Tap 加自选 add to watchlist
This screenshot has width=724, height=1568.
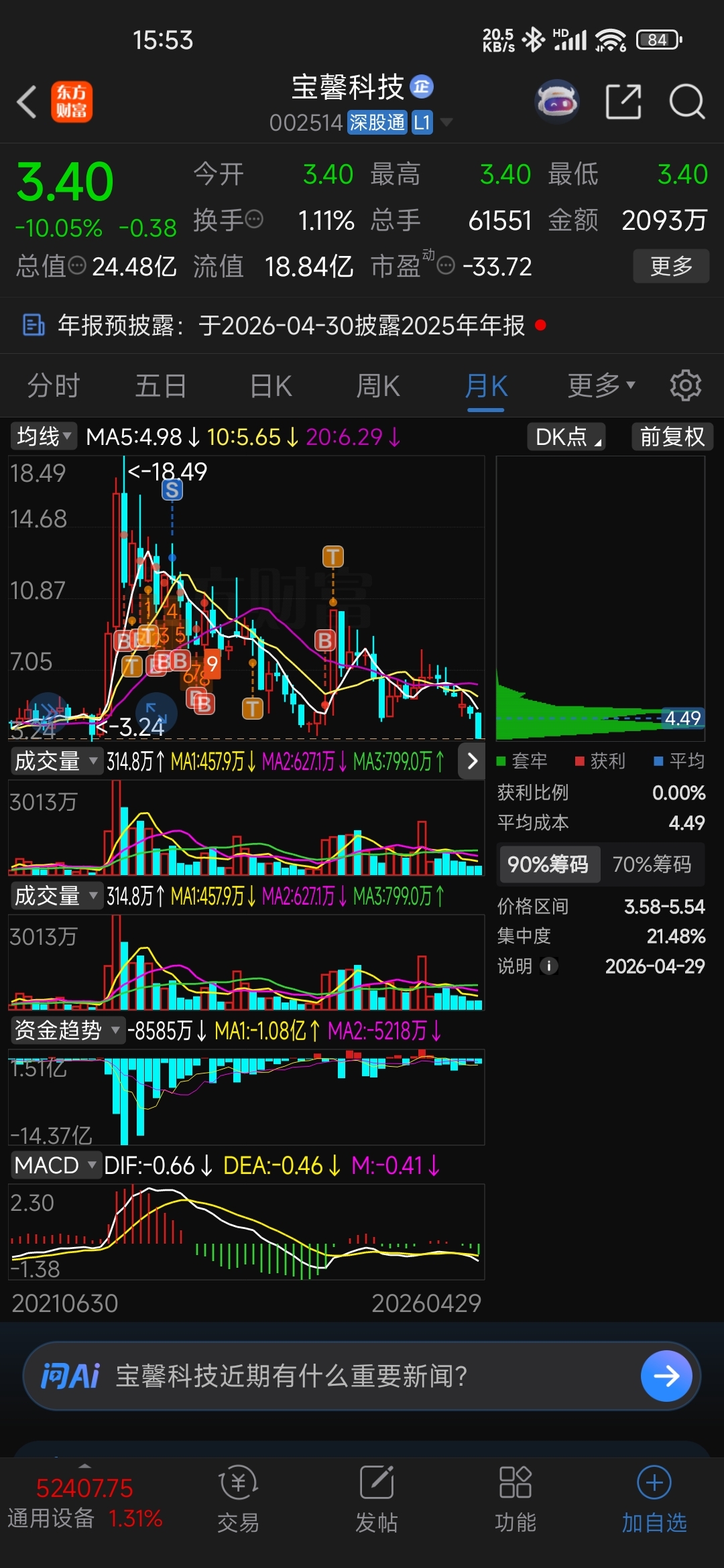[x=654, y=1500]
